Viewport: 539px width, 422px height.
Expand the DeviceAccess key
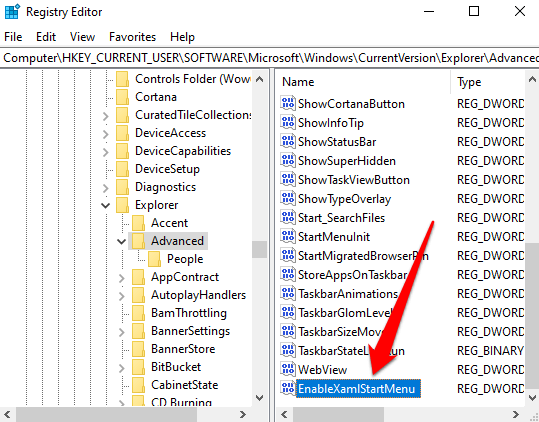pos(106,134)
